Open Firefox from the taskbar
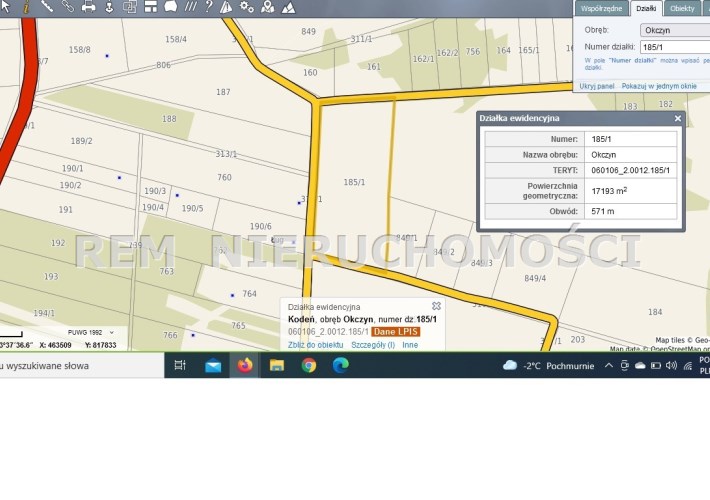Image resolution: width=710 pixels, height=500 pixels. click(244, 365)
